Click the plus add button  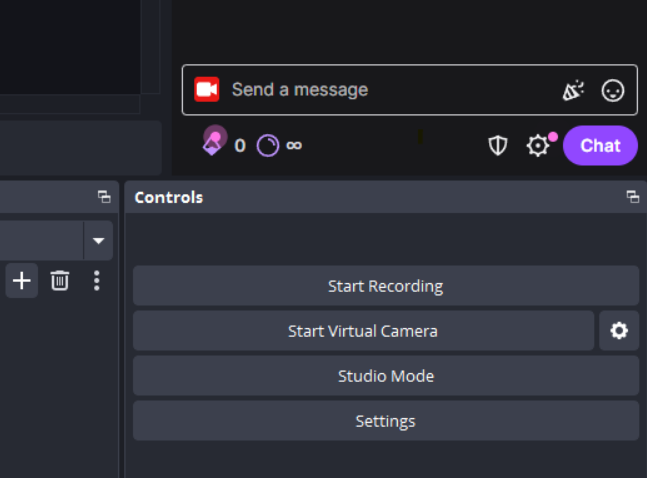click(x=22, y=281)
